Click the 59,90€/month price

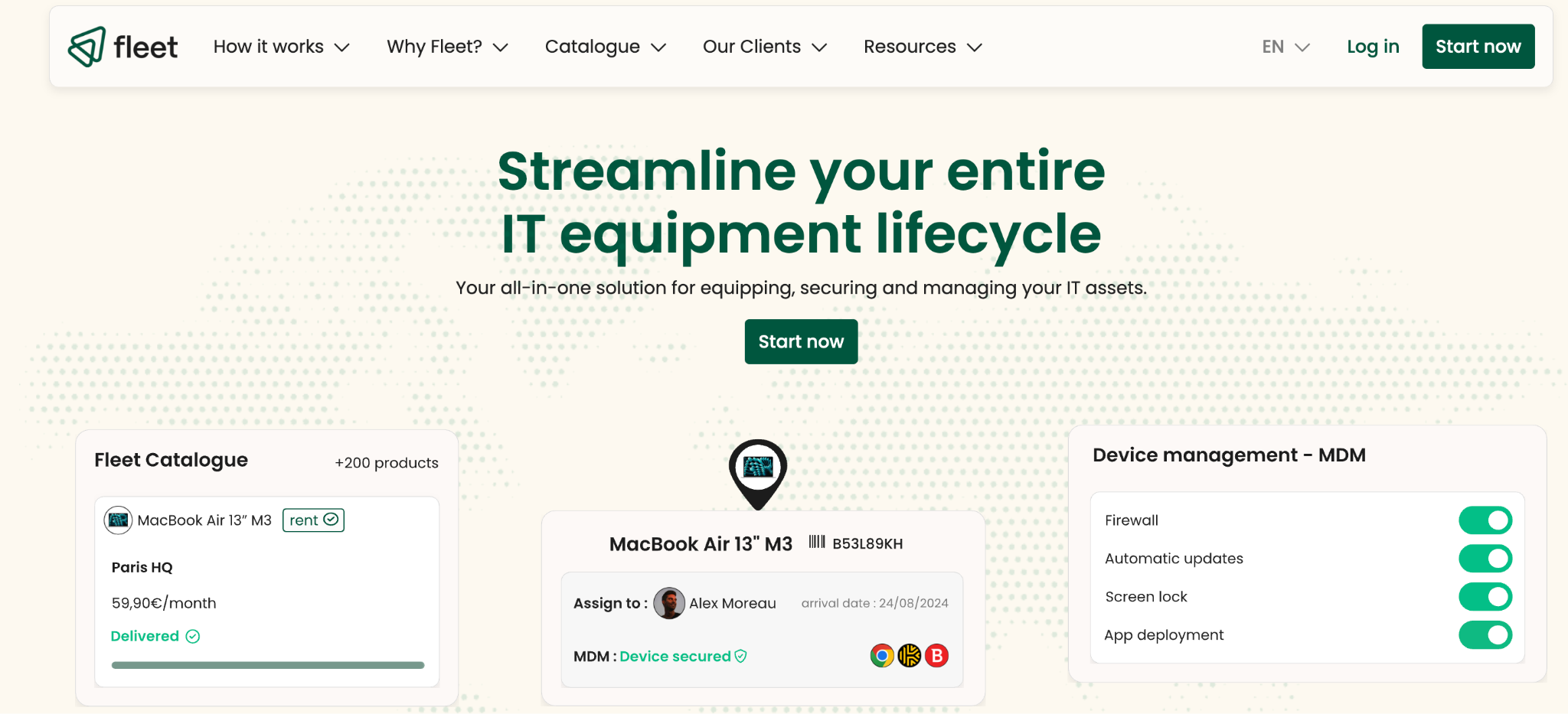pos(164,603)
